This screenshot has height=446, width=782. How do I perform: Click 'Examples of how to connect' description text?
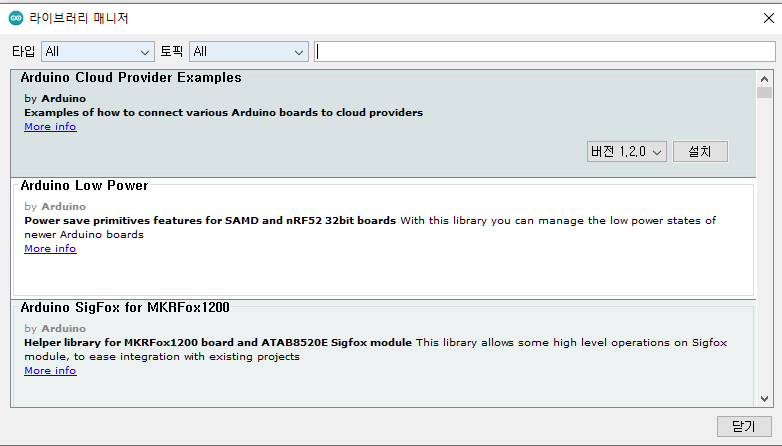[223, 113]
